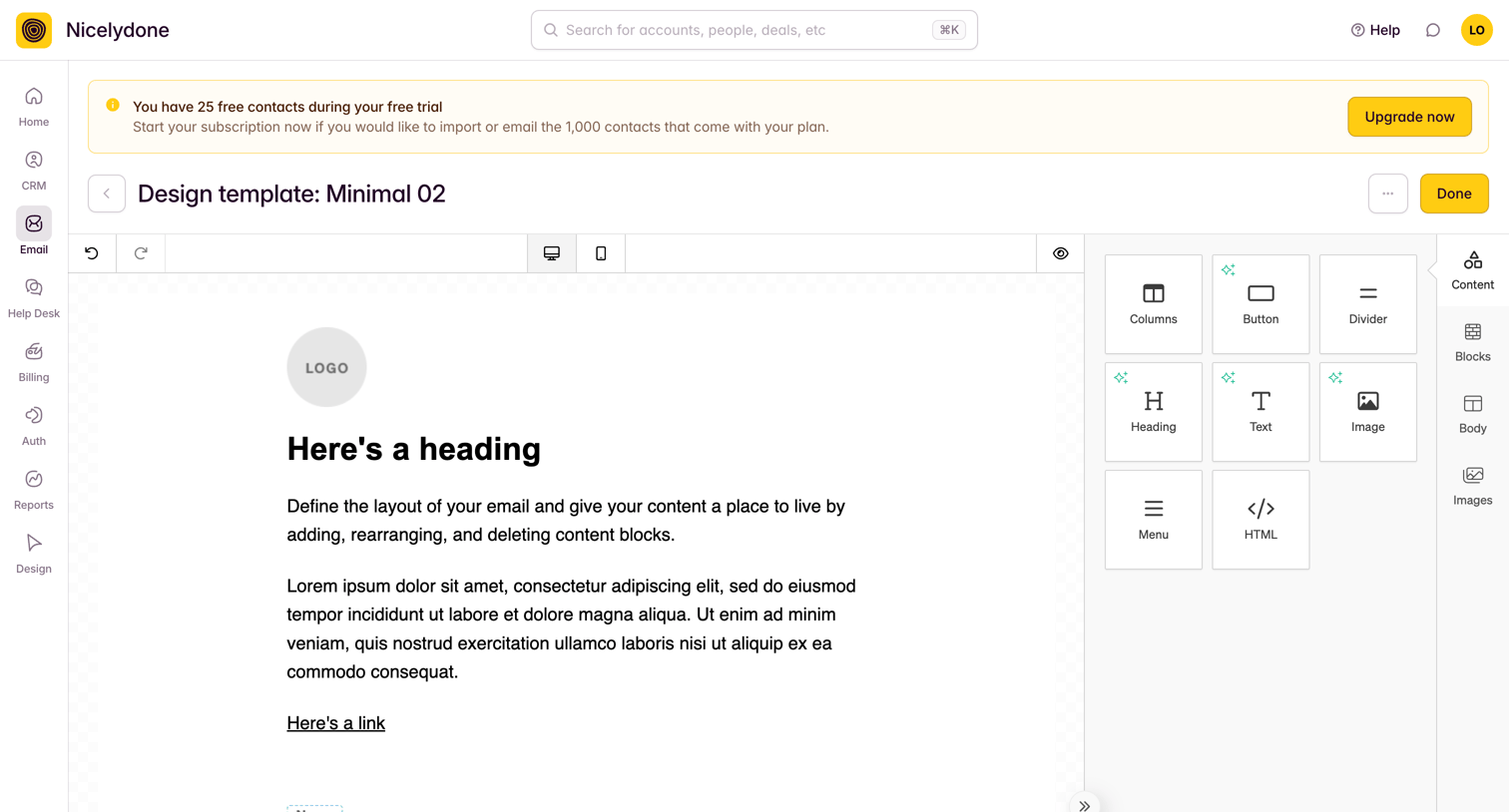Viewport: 1509px width, 812px height.
Task: Open the chat messages icon
Action: [1433, 30]
